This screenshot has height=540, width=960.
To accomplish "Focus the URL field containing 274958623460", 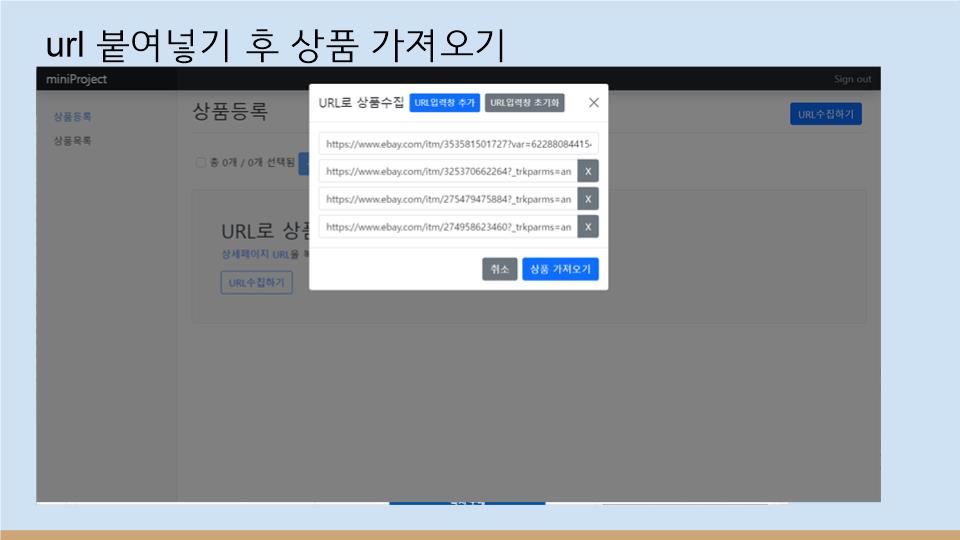I will (x=448, y=227).
